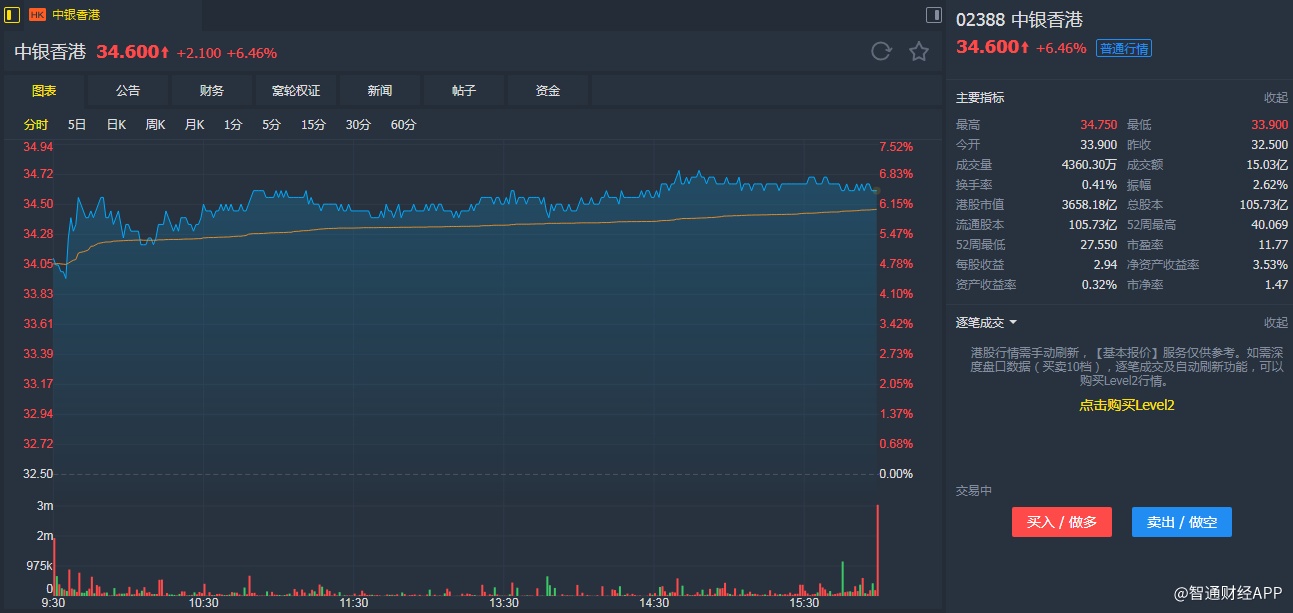This screenshot has width=1293, height=613.
Task: Add stock to favorites with star icon
Action: (919, 52)
